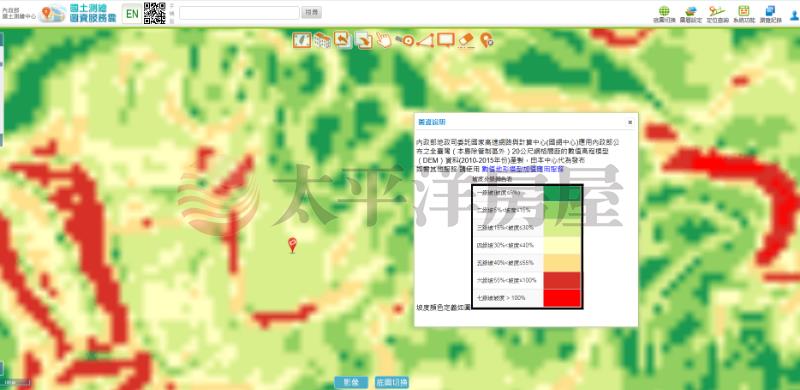
Task: Remove the location marker pin tool
Action: pyautogui.click(x=486, y=40)
